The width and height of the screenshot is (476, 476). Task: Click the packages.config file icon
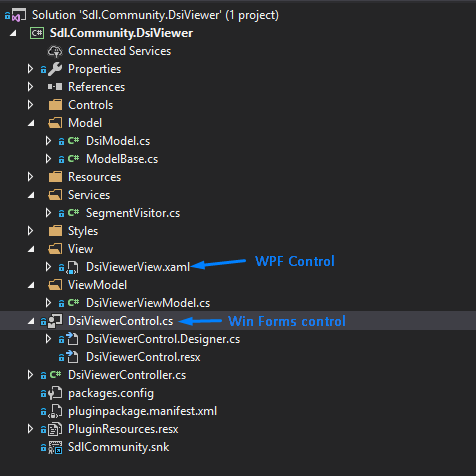pyautogui.click(x=55, y=393)
